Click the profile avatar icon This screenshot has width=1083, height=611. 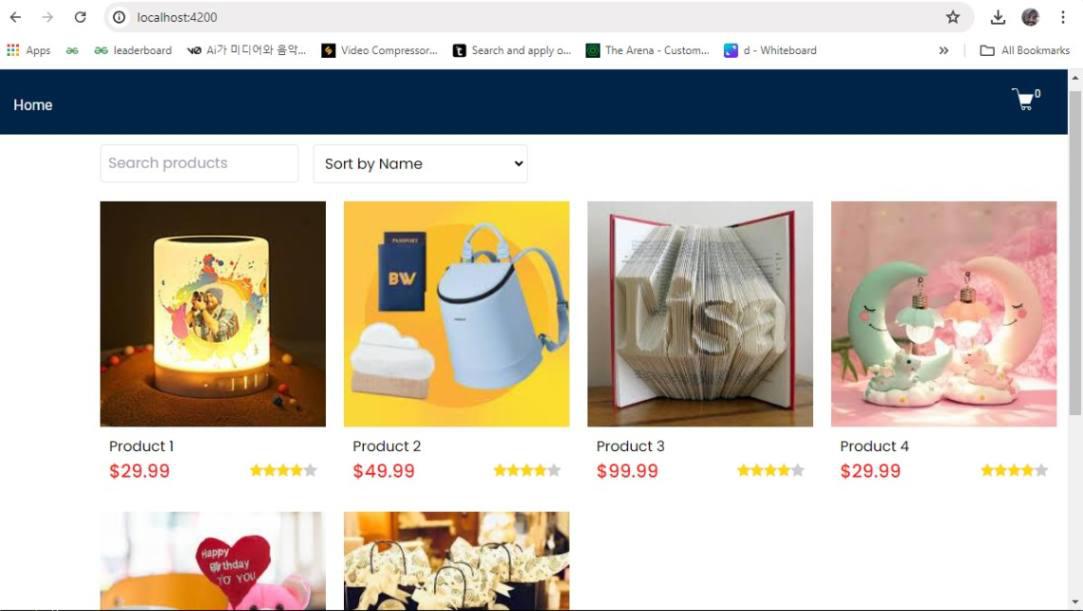click(1030, 17)
